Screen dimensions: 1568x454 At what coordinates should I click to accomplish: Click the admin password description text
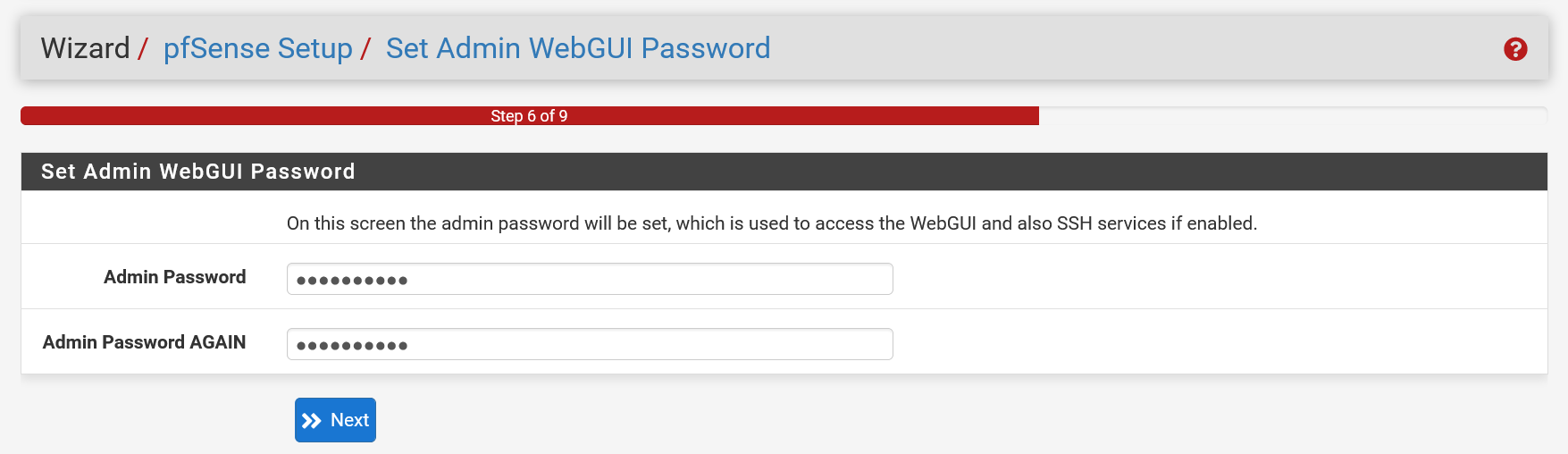tap(771, 223)
